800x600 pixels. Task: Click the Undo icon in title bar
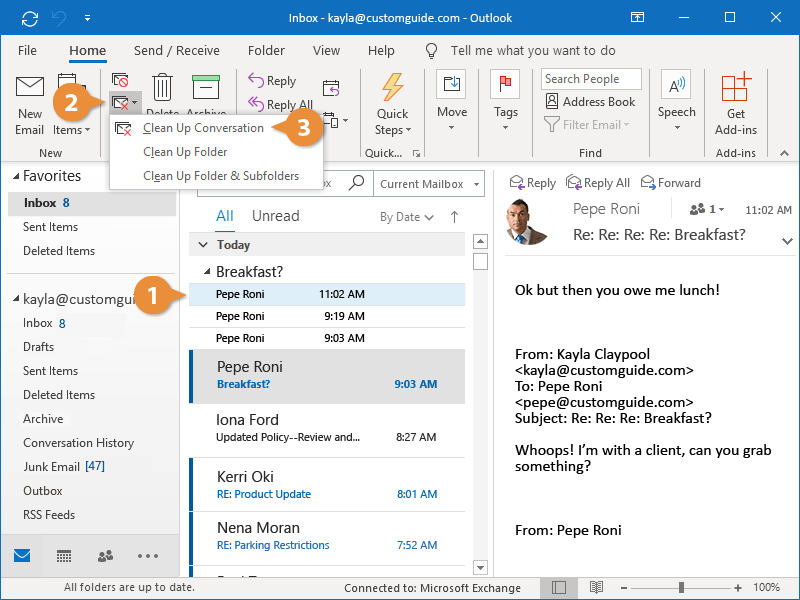point(59,18)
